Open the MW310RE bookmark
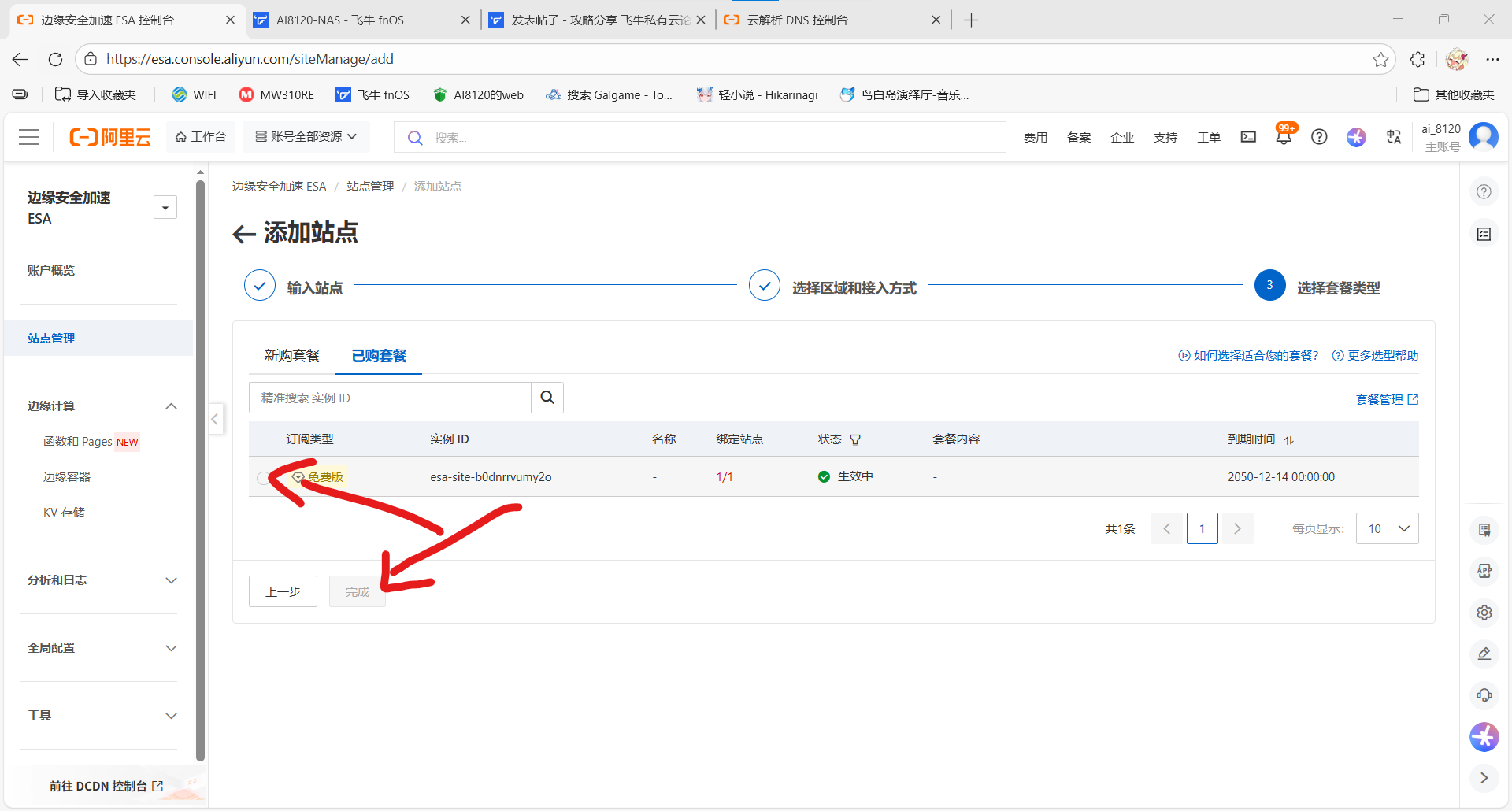1512x811 pixels. (x=276, y=95)
